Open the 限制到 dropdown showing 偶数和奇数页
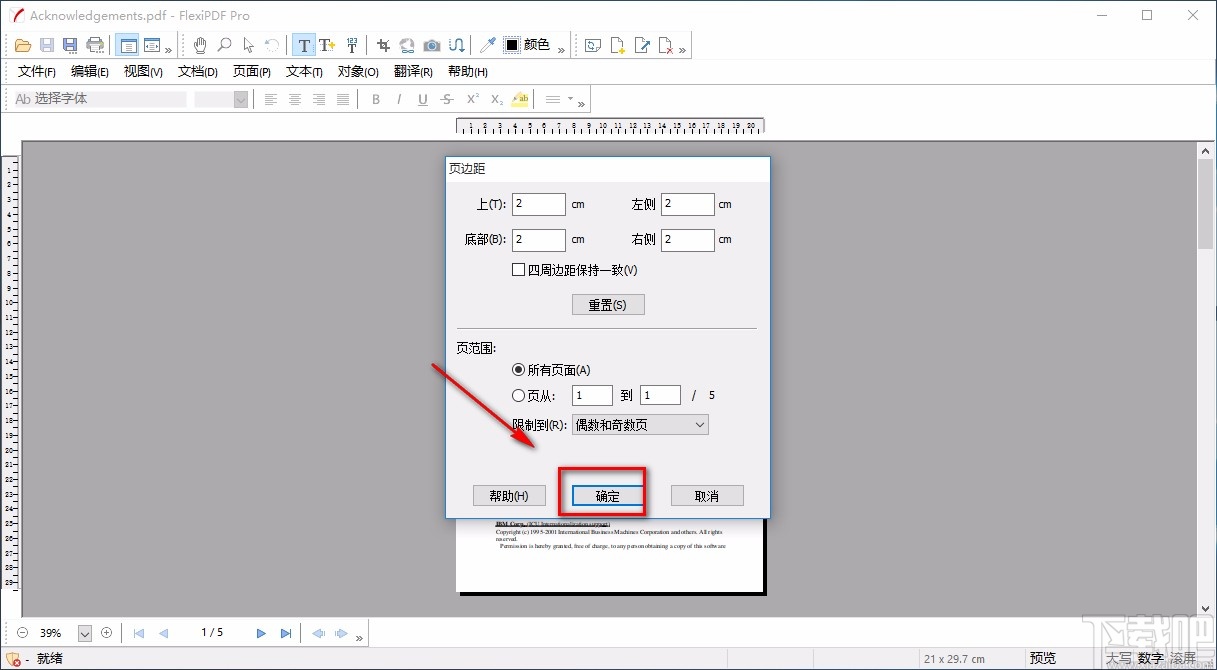This screenshot has width=1217, height=670. pos(640,424)
